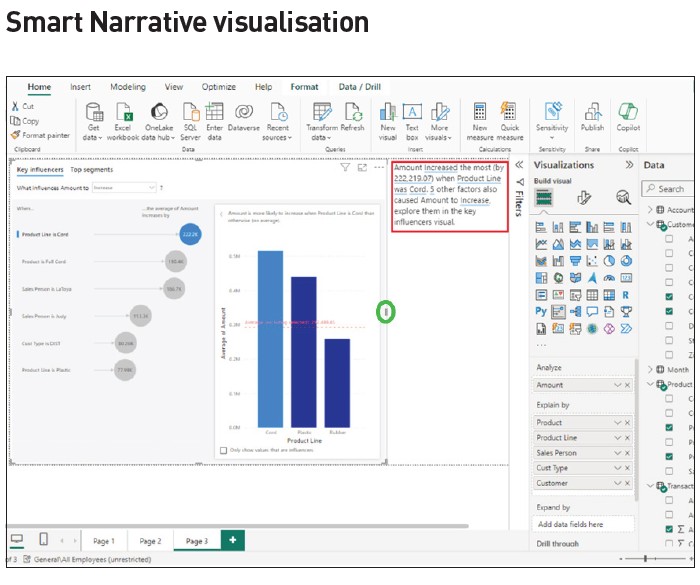Click the Refresh icon

click(x=353, y=114)
